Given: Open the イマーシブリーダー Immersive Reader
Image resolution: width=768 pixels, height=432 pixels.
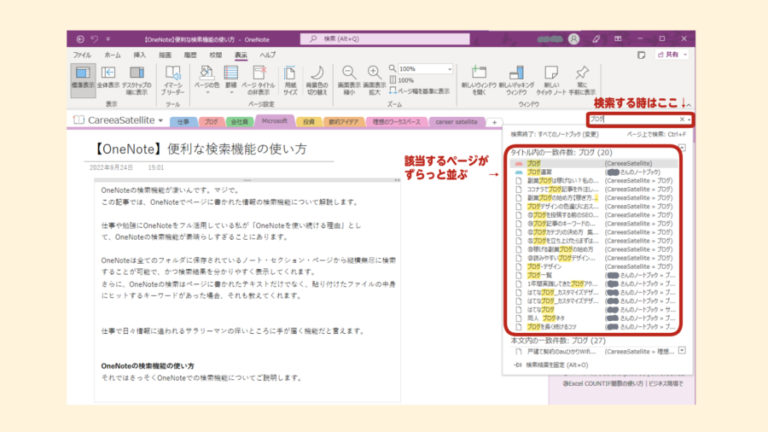Looking at the screenshot, I should [x=172, y=80].
